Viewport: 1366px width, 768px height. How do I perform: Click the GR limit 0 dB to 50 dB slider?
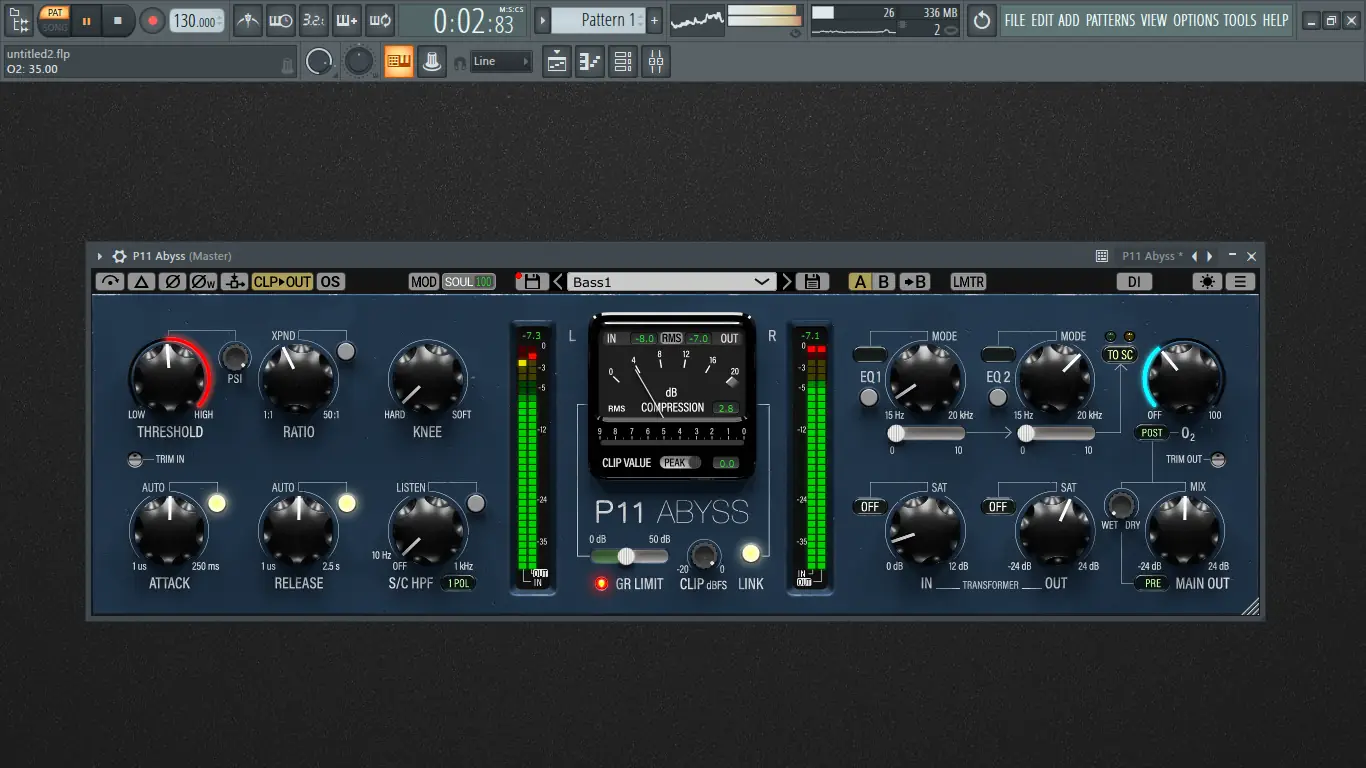click(627, 556)
